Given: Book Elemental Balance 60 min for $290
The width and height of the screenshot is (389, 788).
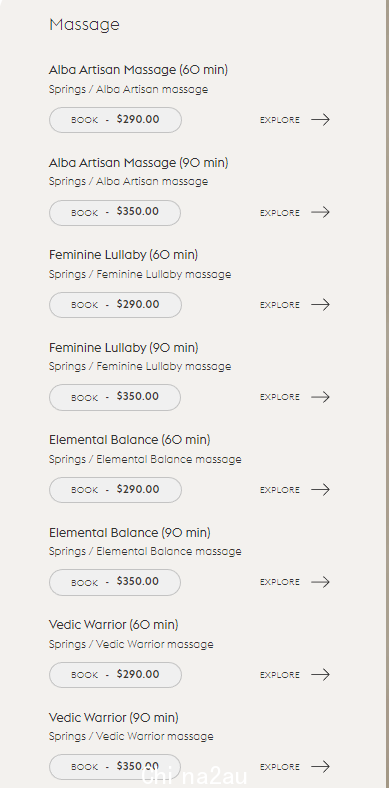Looking at the screenshot, I should pos(115,490).
